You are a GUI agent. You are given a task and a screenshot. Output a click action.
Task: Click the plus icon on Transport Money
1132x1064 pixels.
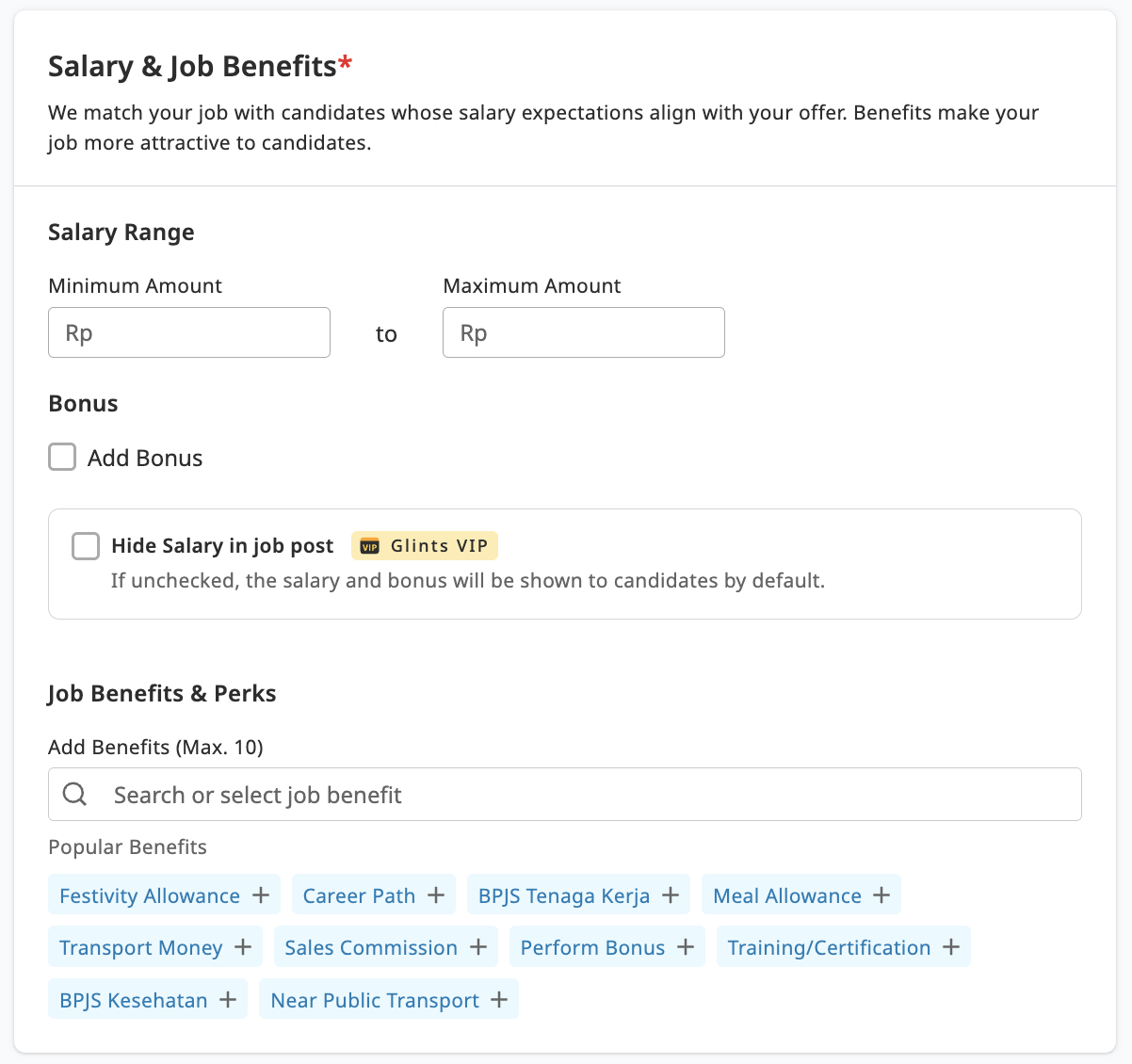244,946
